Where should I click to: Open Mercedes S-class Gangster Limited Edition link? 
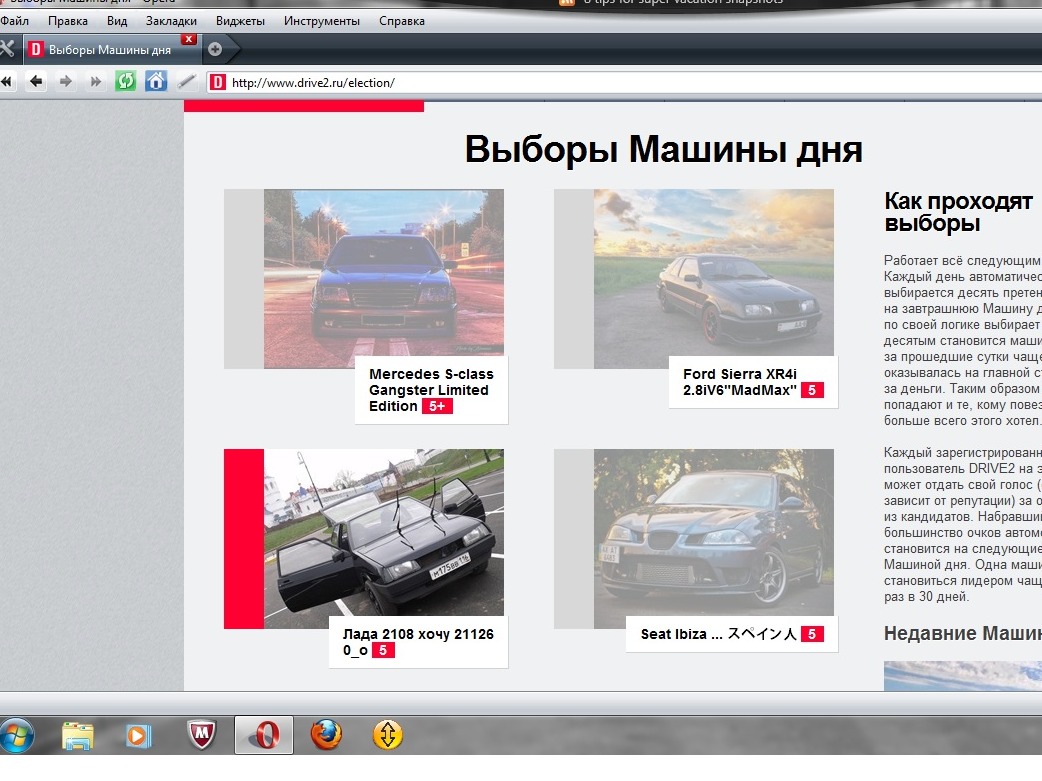[430, 390]
